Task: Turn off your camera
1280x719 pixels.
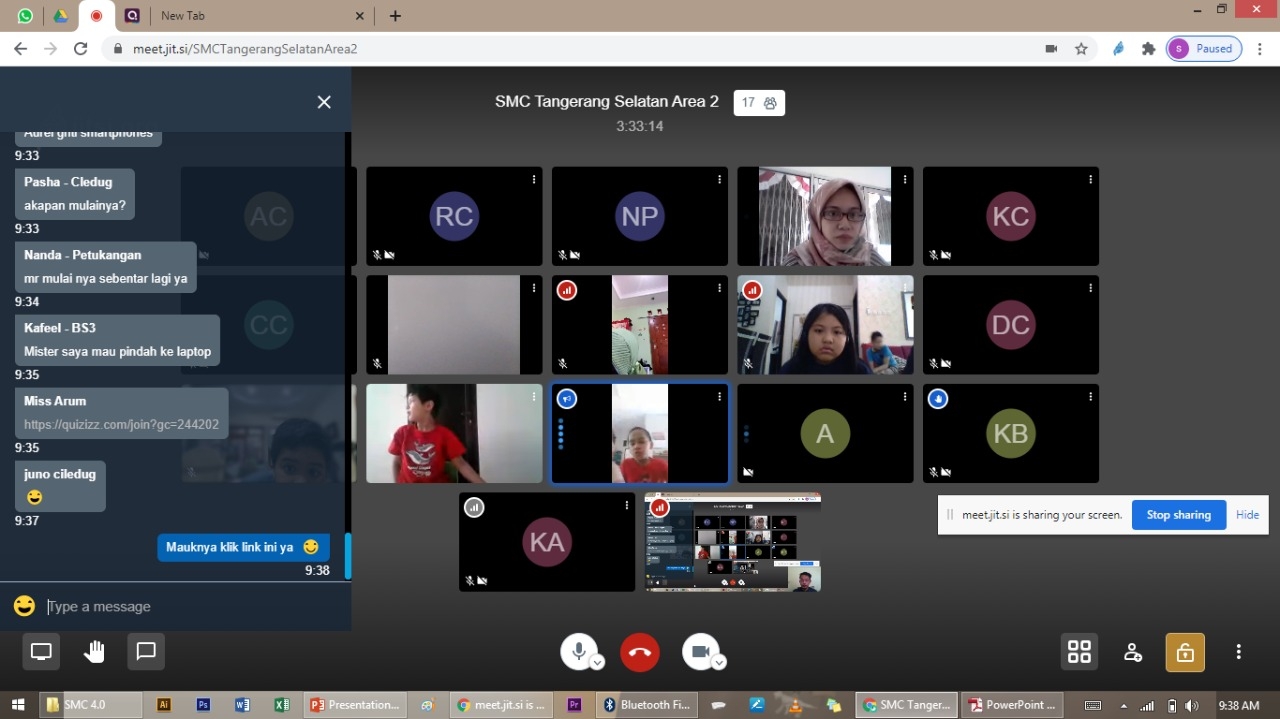Action: tap(701, 649)
